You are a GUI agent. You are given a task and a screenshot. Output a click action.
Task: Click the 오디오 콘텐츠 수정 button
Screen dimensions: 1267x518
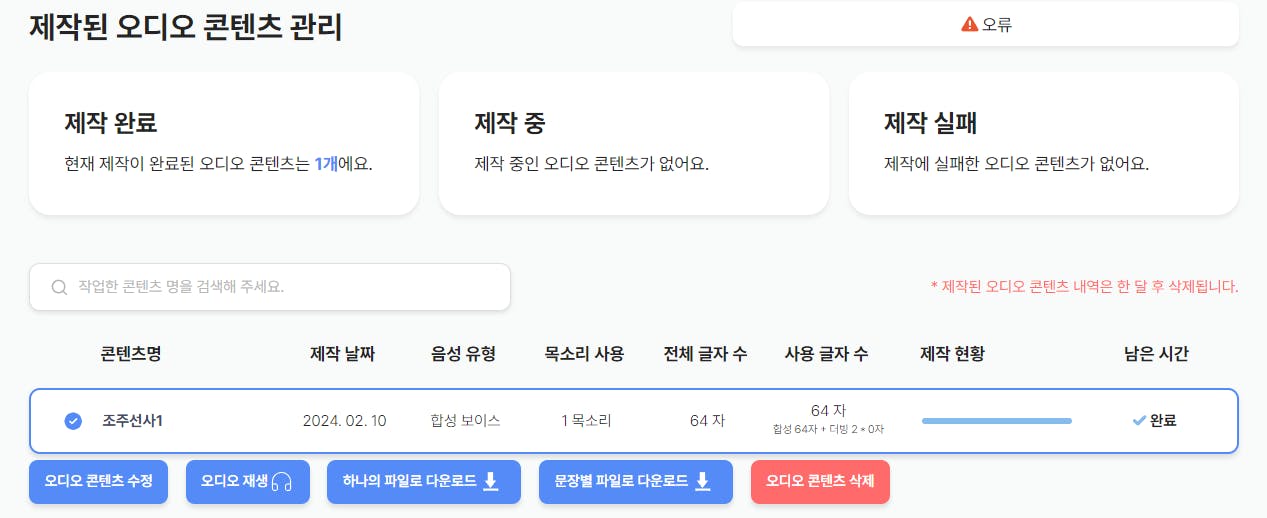click(x=98, y=481)
